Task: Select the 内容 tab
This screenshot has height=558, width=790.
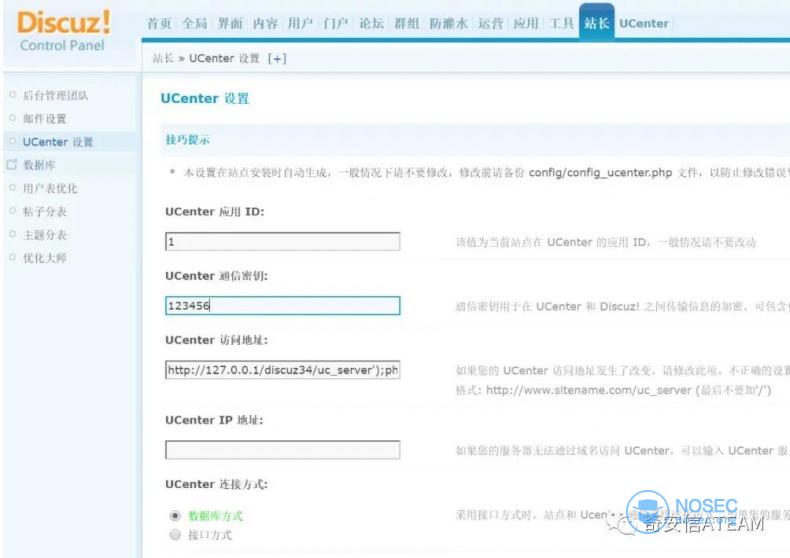Action: (x=265, y=24)
